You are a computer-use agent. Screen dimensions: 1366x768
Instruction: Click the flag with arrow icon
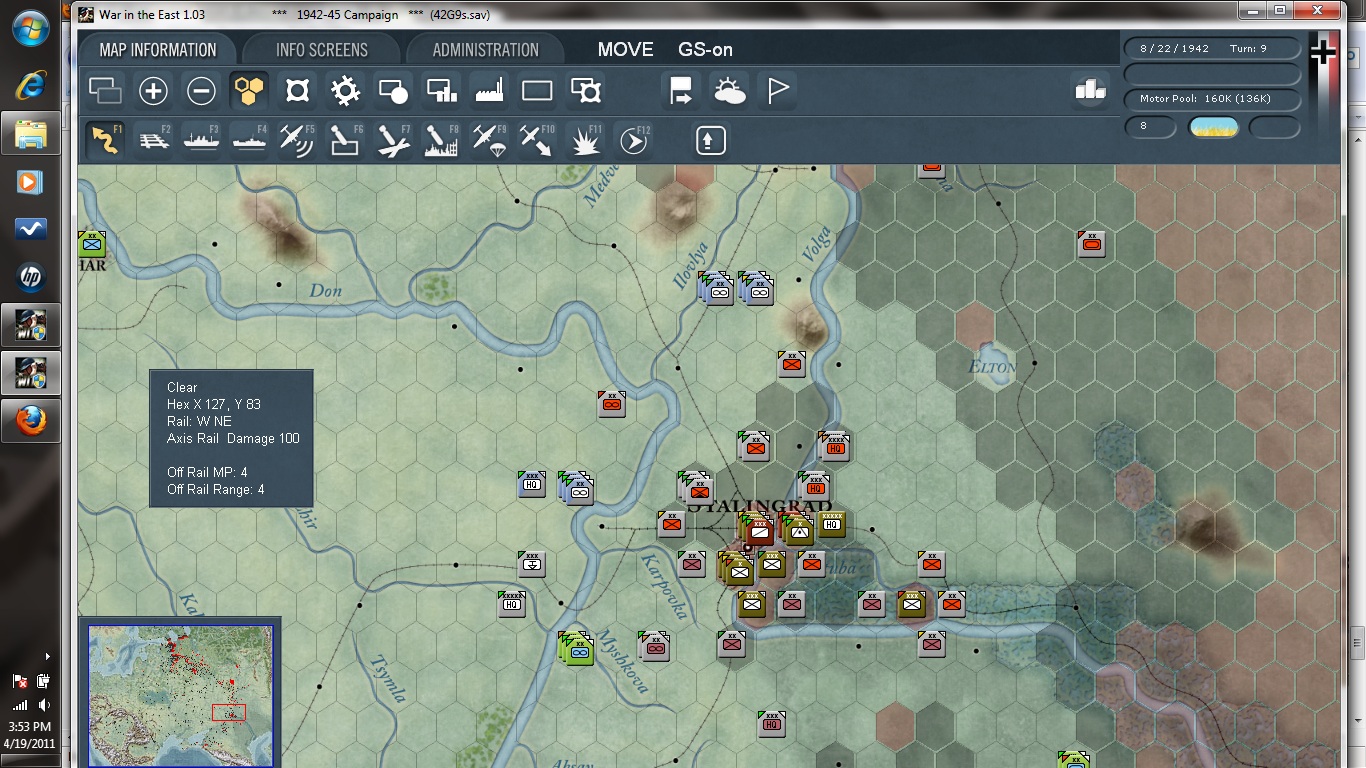681,92
